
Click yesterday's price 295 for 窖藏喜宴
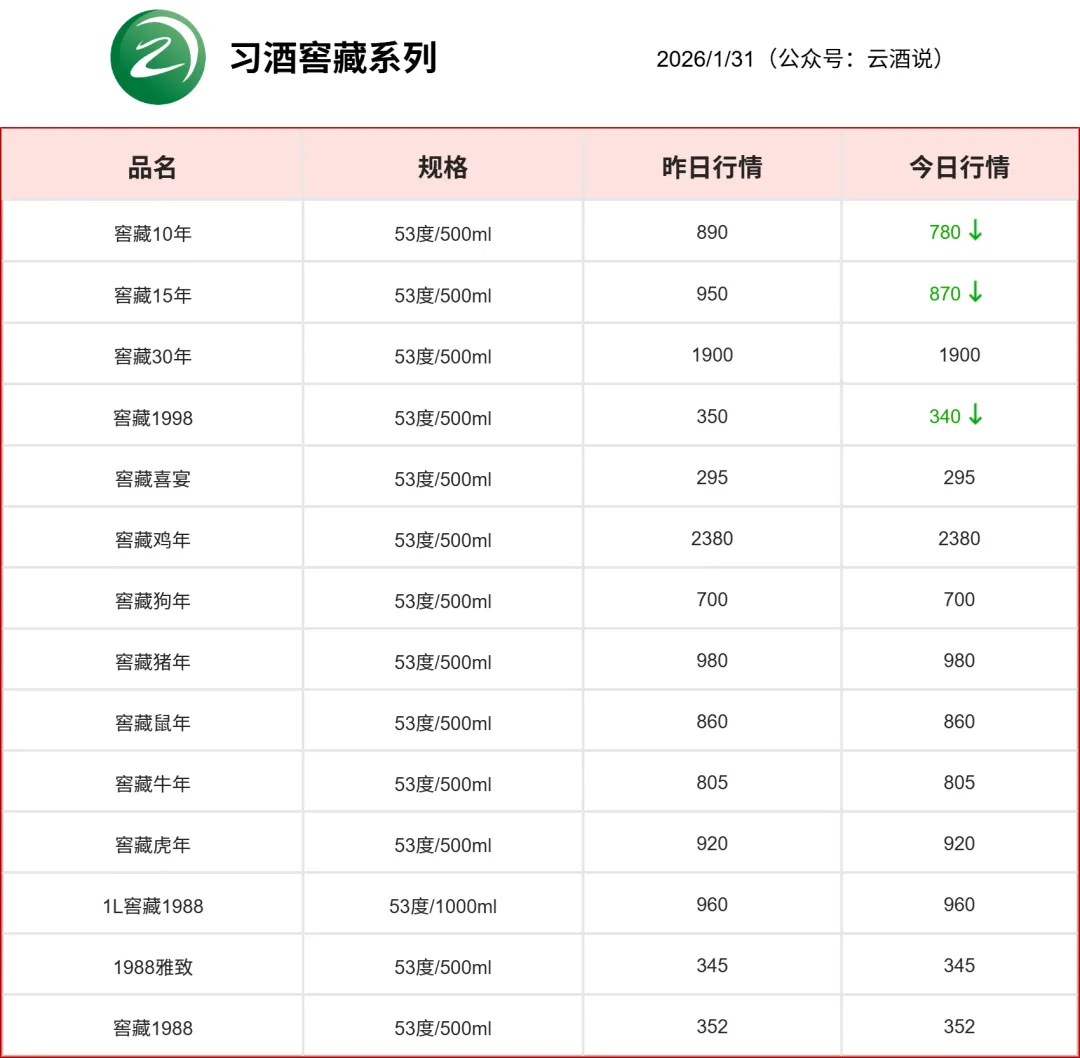coord(712,477)
